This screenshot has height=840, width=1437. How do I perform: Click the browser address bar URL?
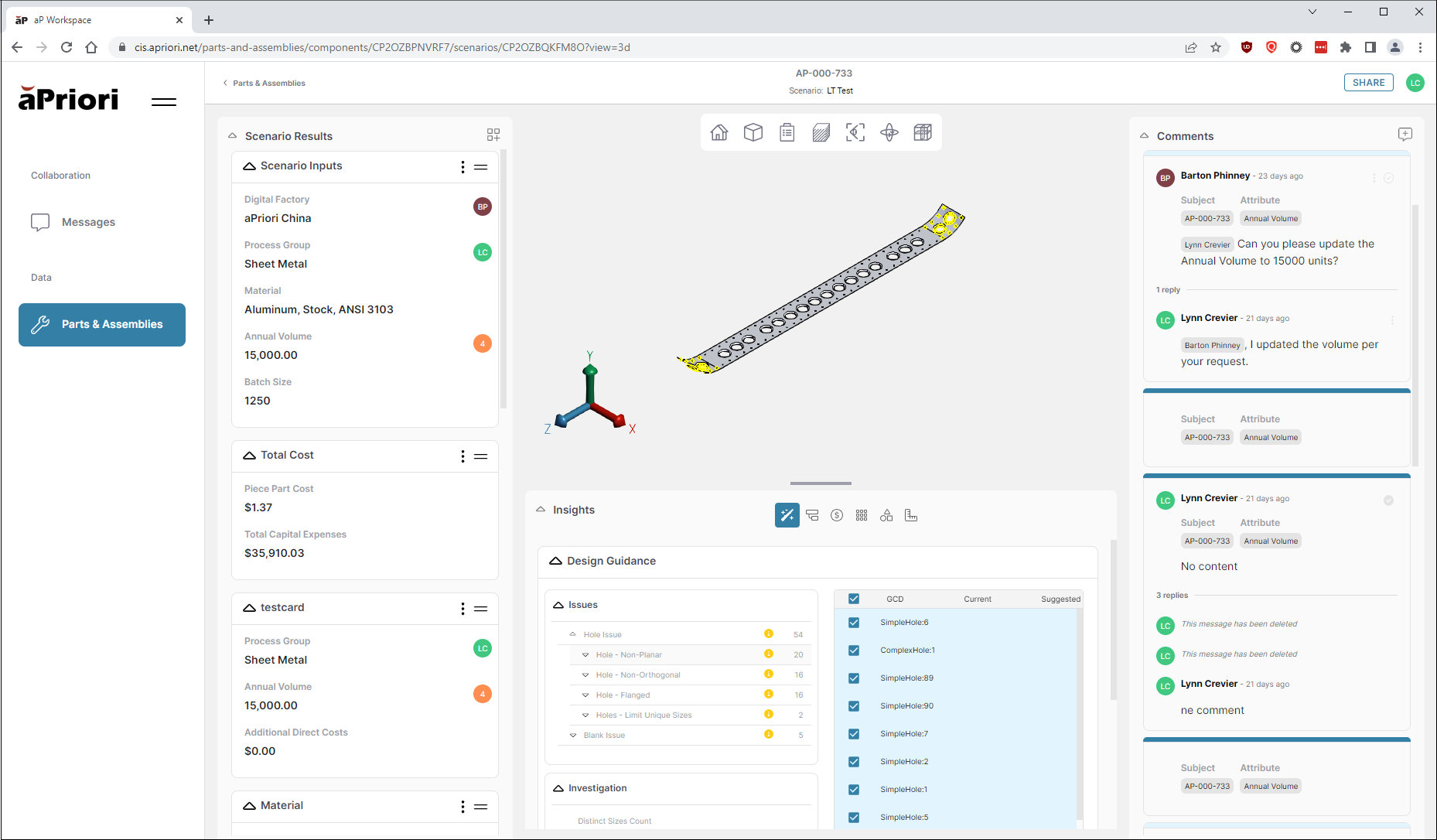click(x=382, y=47)
